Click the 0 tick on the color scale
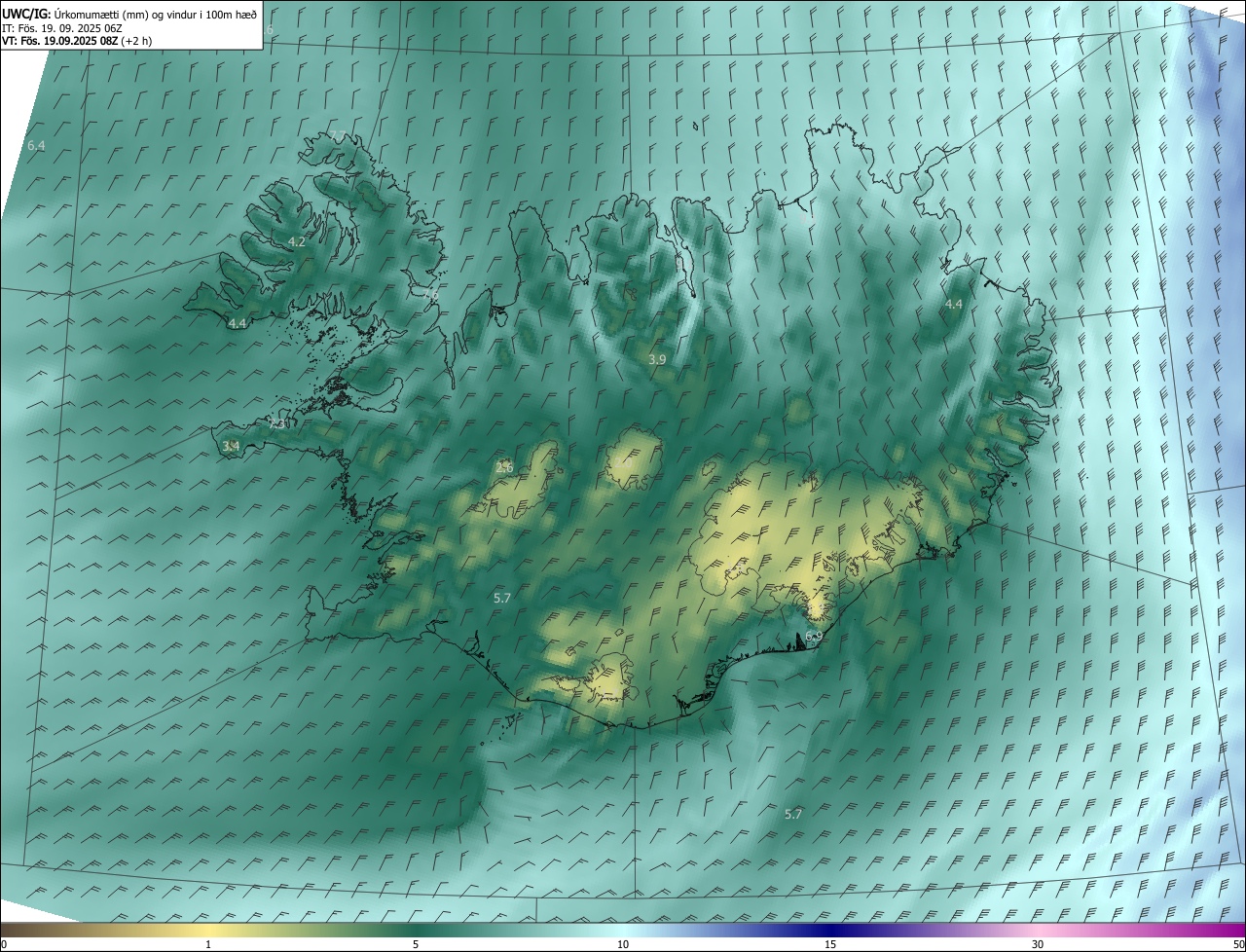The width and height of the screenshot is (1246, 952). pyautogui.click(x=4, y=944)
